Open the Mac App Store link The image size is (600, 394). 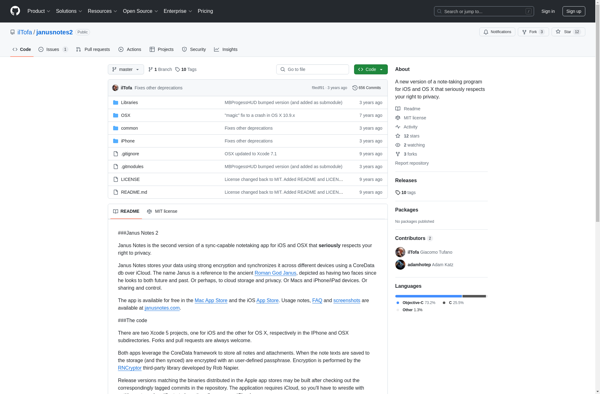pyautogui.click(x=211, y=300)
